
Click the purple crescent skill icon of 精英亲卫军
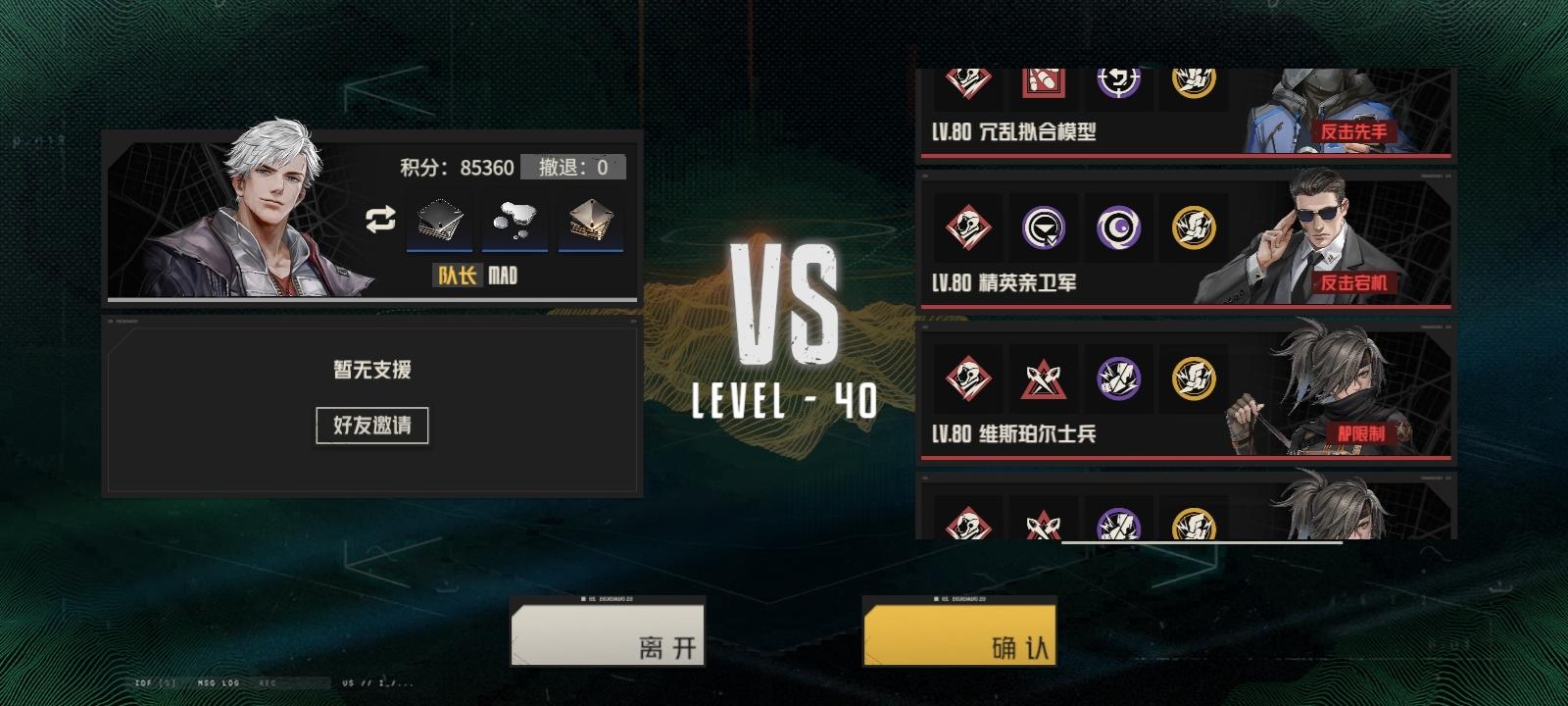1118,228
